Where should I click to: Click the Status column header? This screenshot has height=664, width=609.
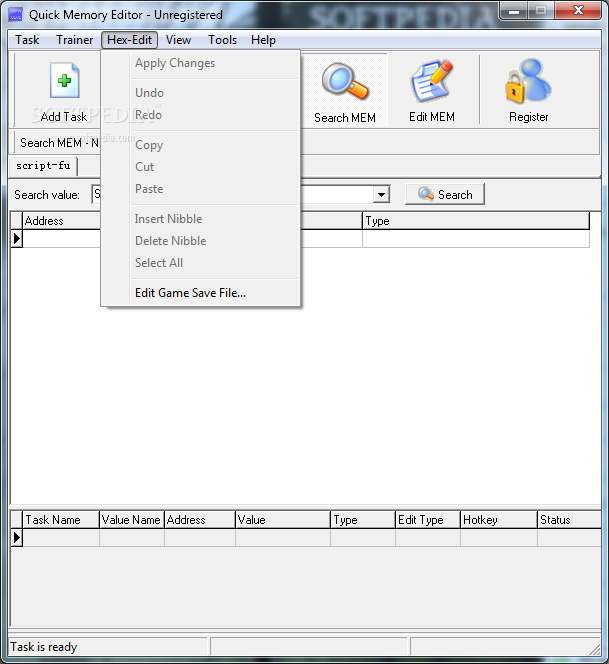click(569, 520)
